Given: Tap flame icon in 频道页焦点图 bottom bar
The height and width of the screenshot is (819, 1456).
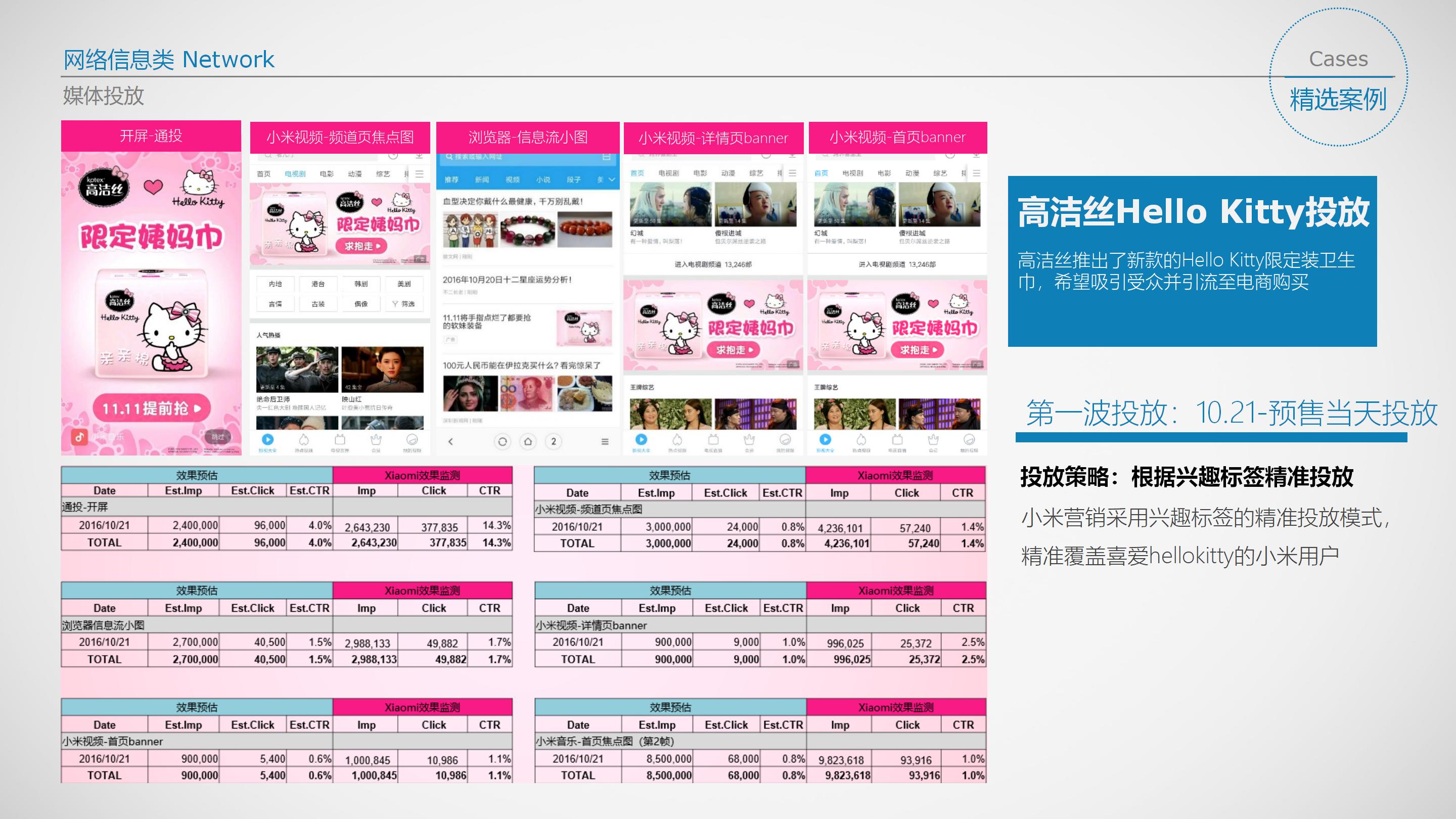Looking at the screenshot, I should (304, 440).
